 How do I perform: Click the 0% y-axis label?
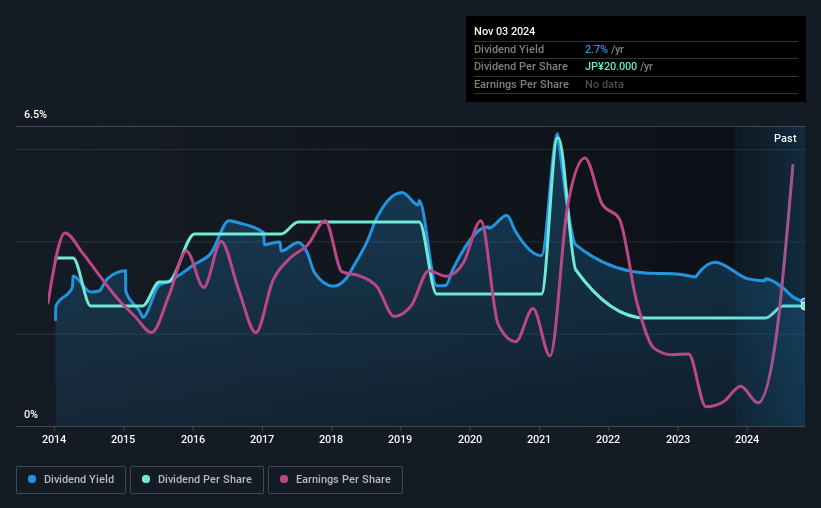click(31, 414)
